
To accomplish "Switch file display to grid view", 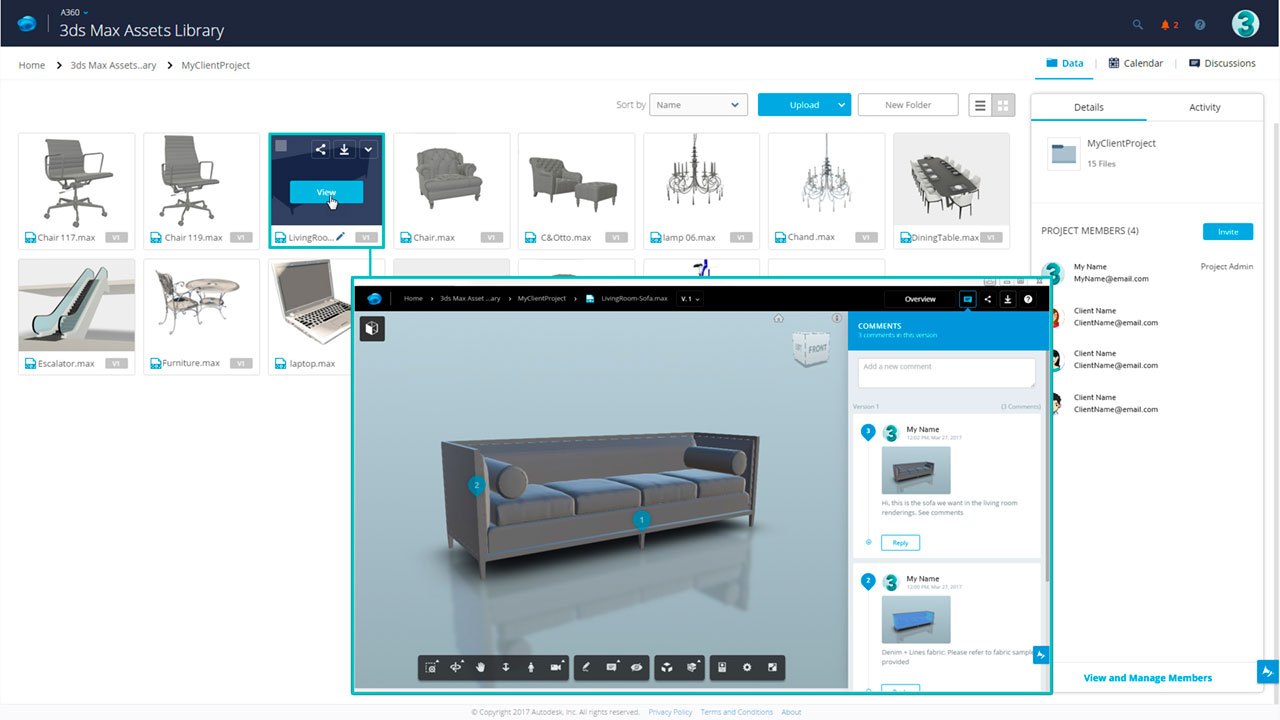I will [1003, 104].
